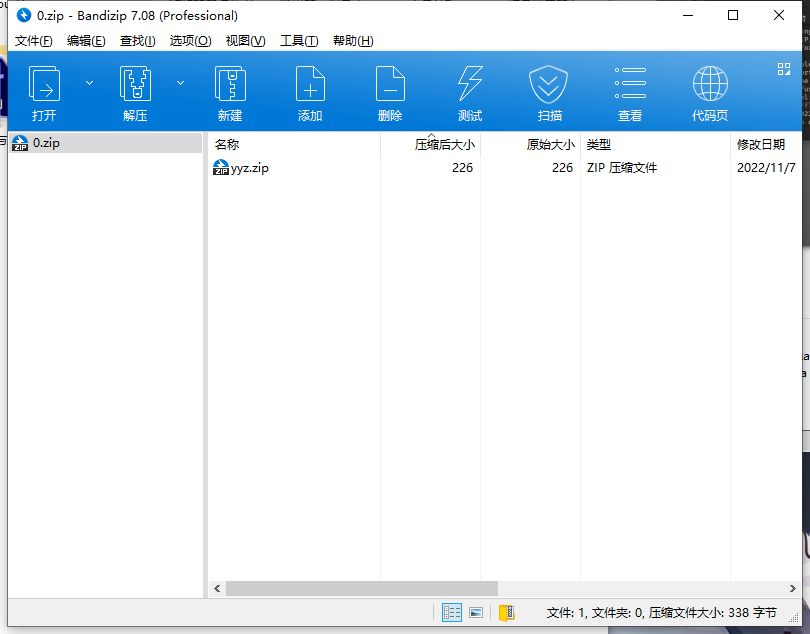
Task: Click the horizontal scrollbar left arrow
Action: pos(217,589)
